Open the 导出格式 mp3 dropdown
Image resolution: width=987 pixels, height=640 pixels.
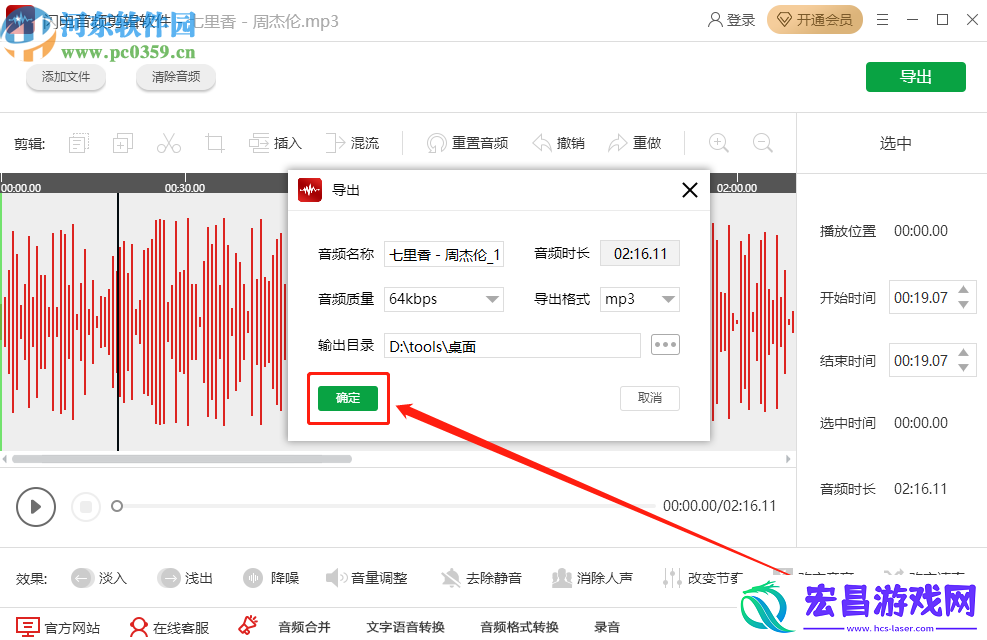[x=640, y=299]
